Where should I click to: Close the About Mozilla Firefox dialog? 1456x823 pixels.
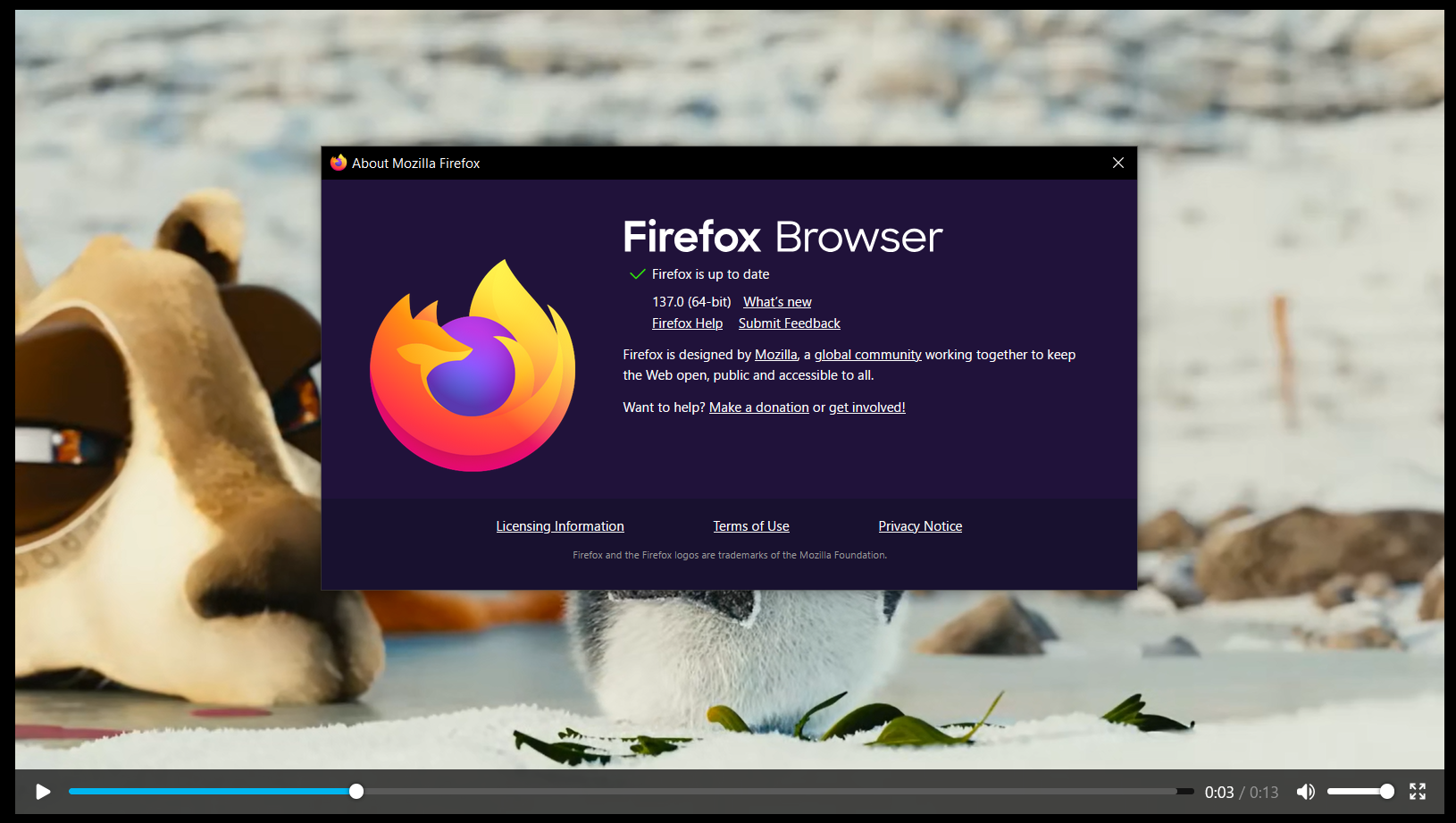(x=1118, y=163)
